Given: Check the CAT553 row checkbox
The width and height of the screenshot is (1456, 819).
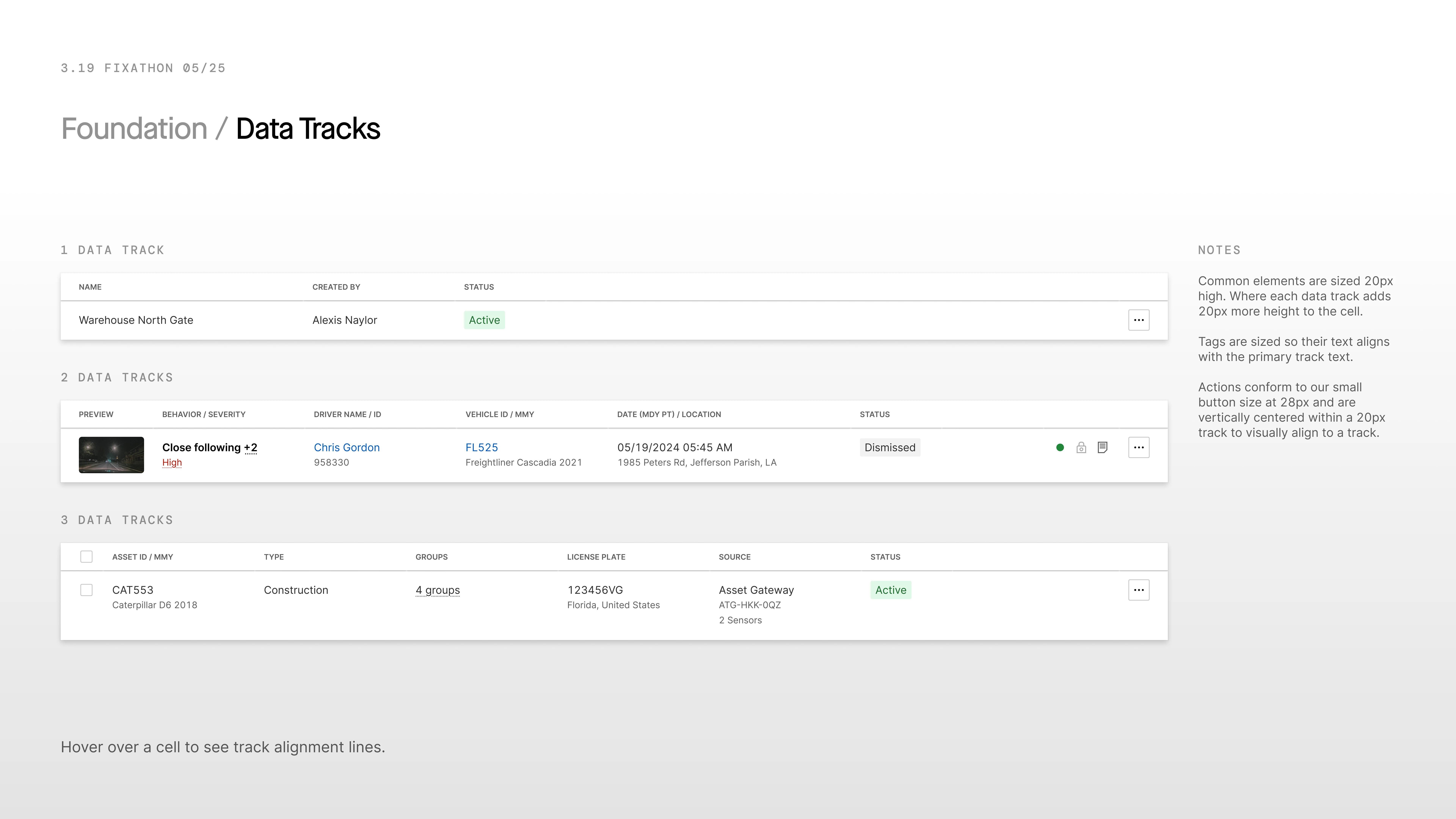Looking at the screenshot, I should tap(86, 590).
